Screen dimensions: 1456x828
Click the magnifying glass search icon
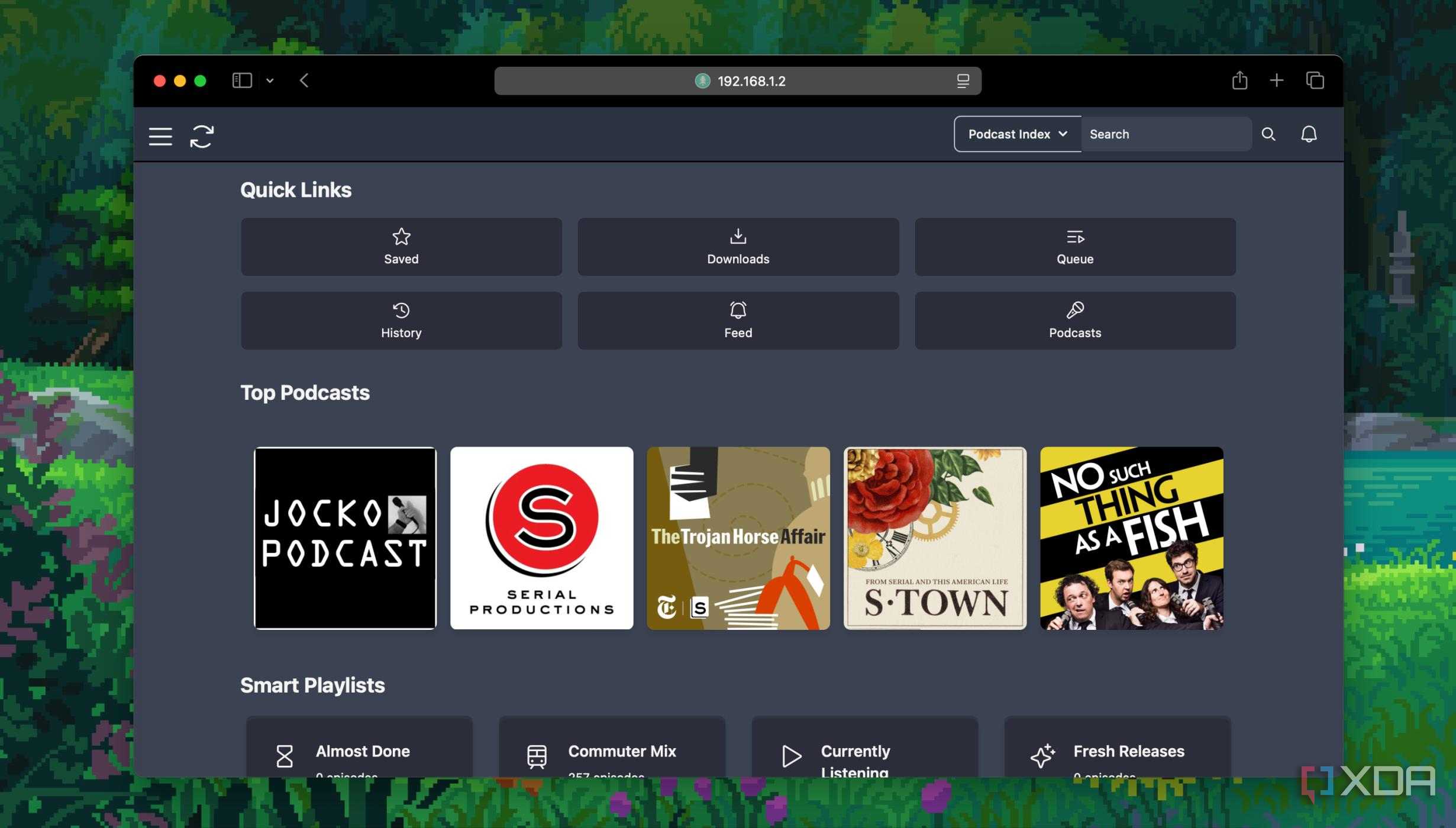[x=1268, y=134]
